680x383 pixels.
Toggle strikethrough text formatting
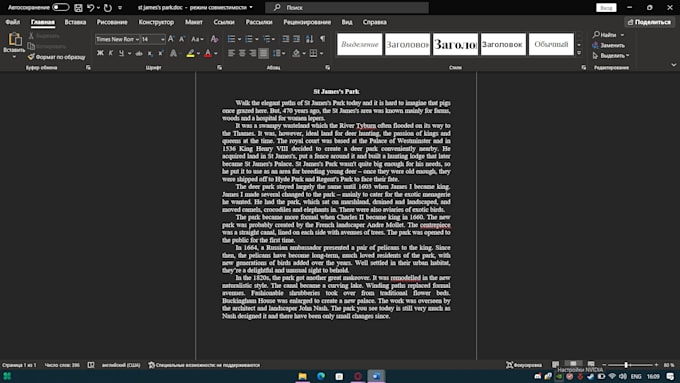point(139,53)
